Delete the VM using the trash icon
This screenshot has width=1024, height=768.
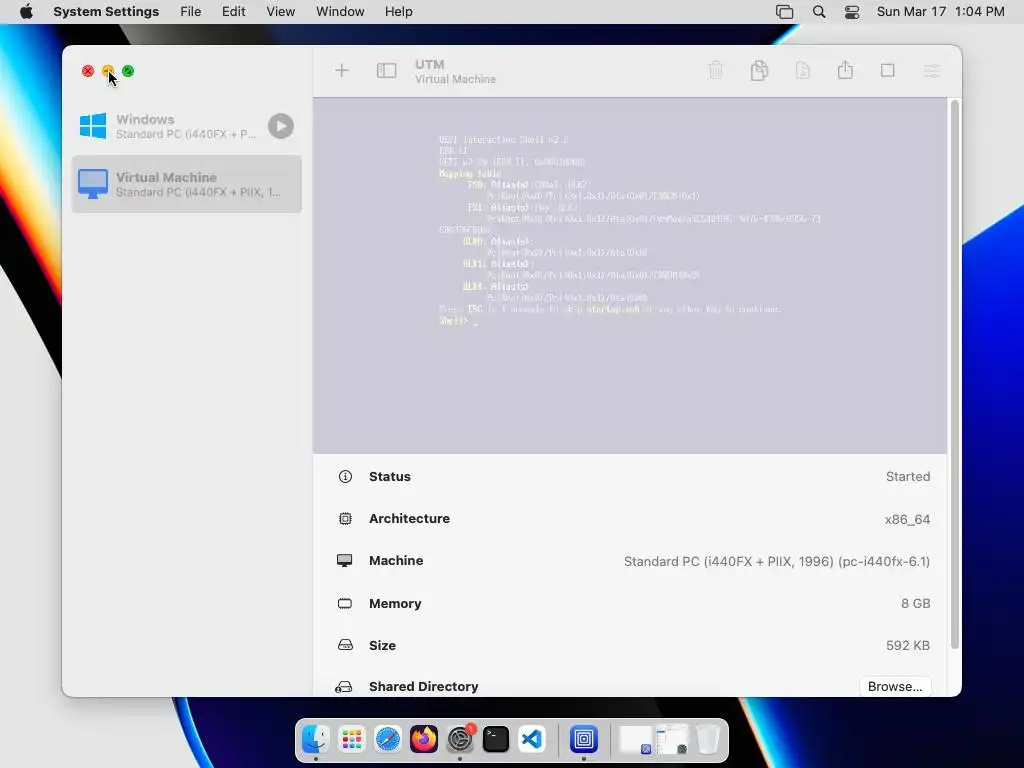click(x=716, y=70)
